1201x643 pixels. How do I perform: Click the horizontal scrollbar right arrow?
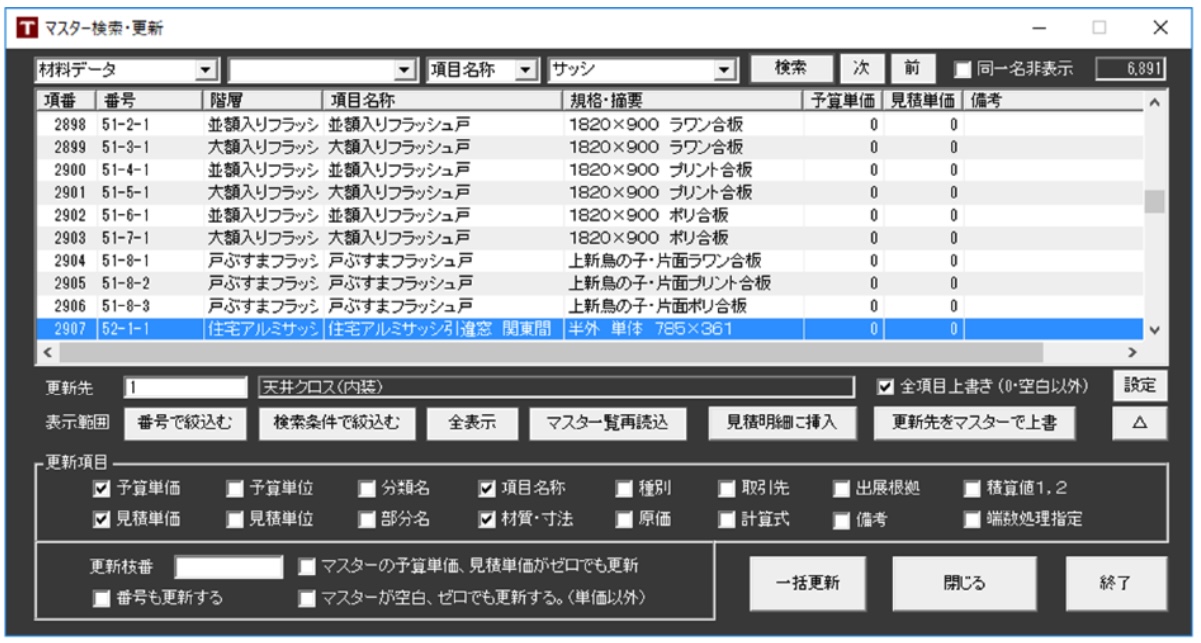[x=1133, y=352]
